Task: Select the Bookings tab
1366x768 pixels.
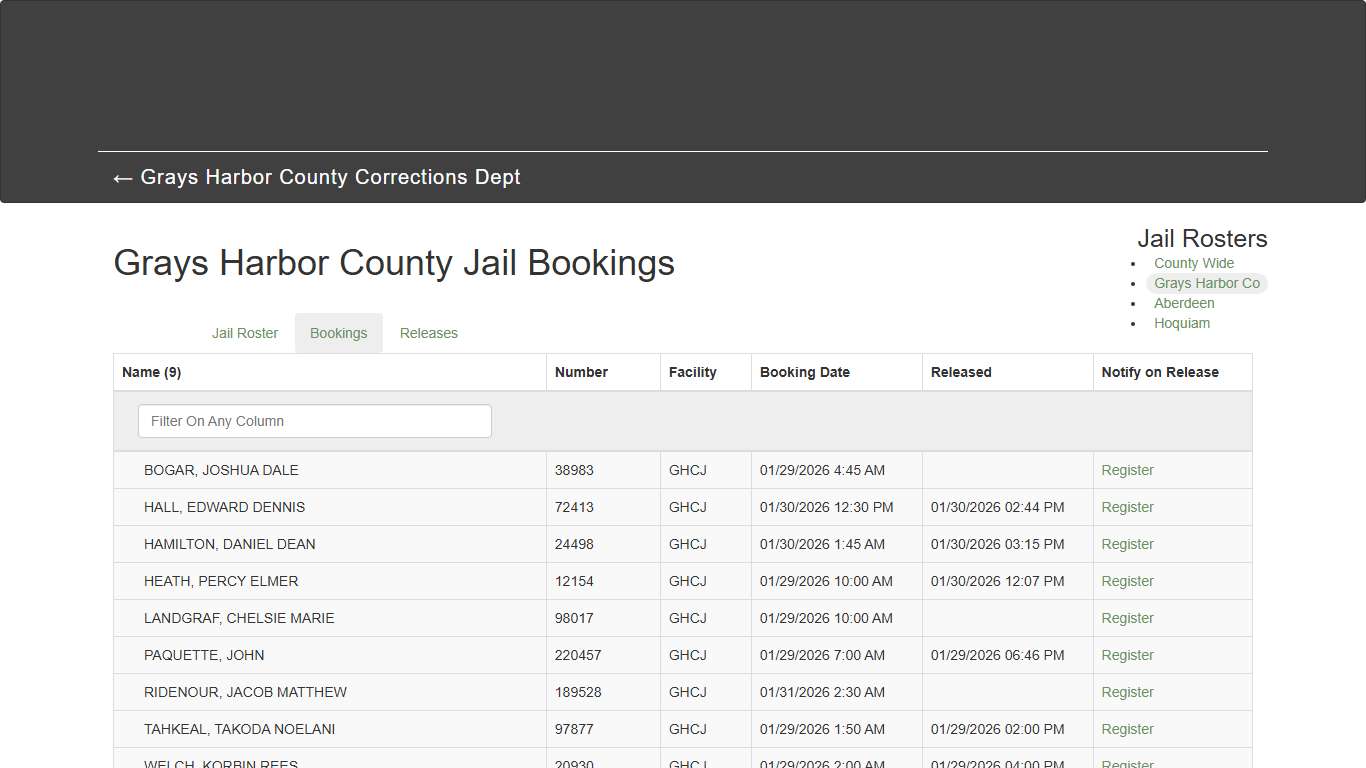Action: tap(338, 333)
